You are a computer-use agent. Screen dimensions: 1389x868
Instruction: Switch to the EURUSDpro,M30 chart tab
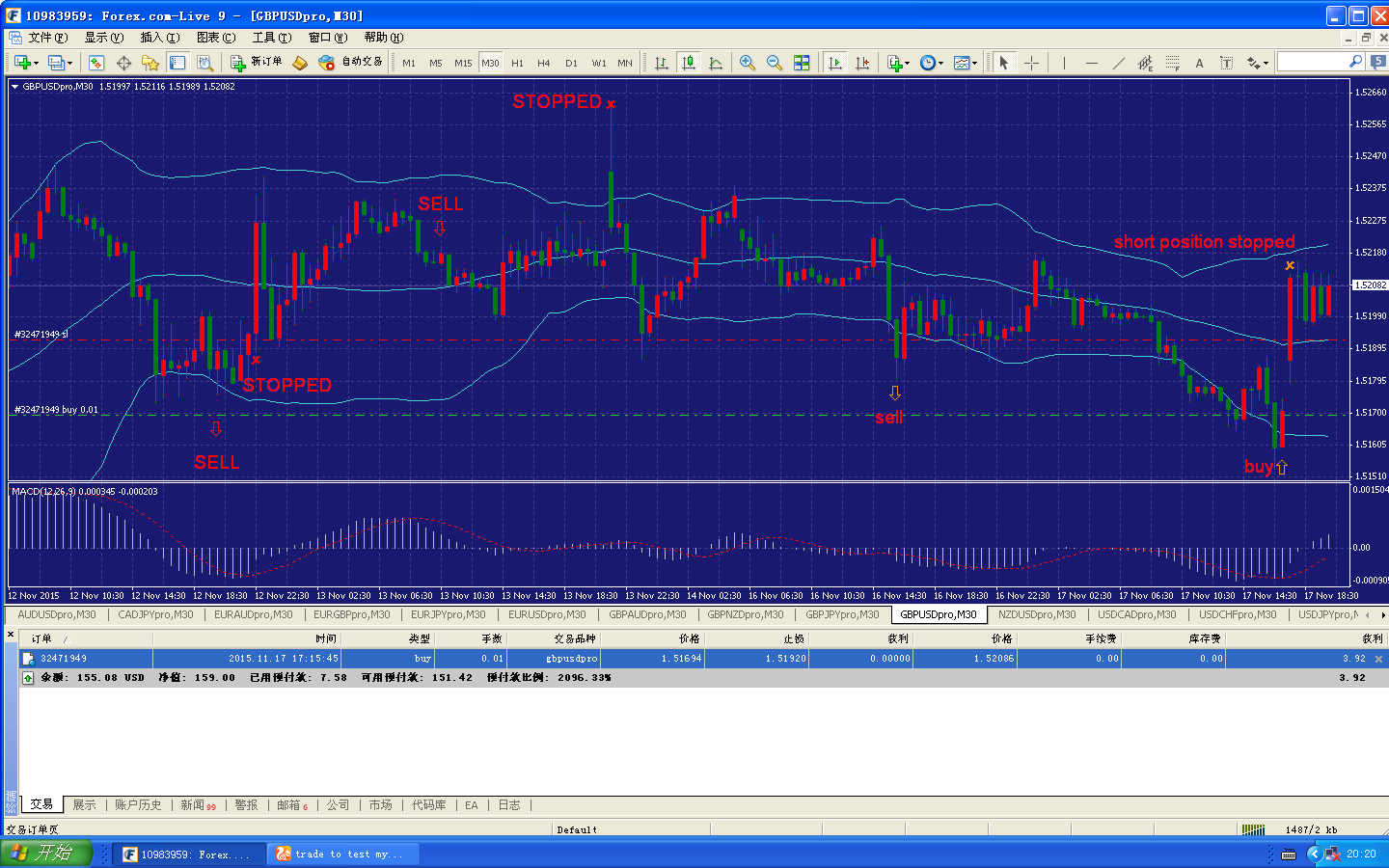click(547, 614)
